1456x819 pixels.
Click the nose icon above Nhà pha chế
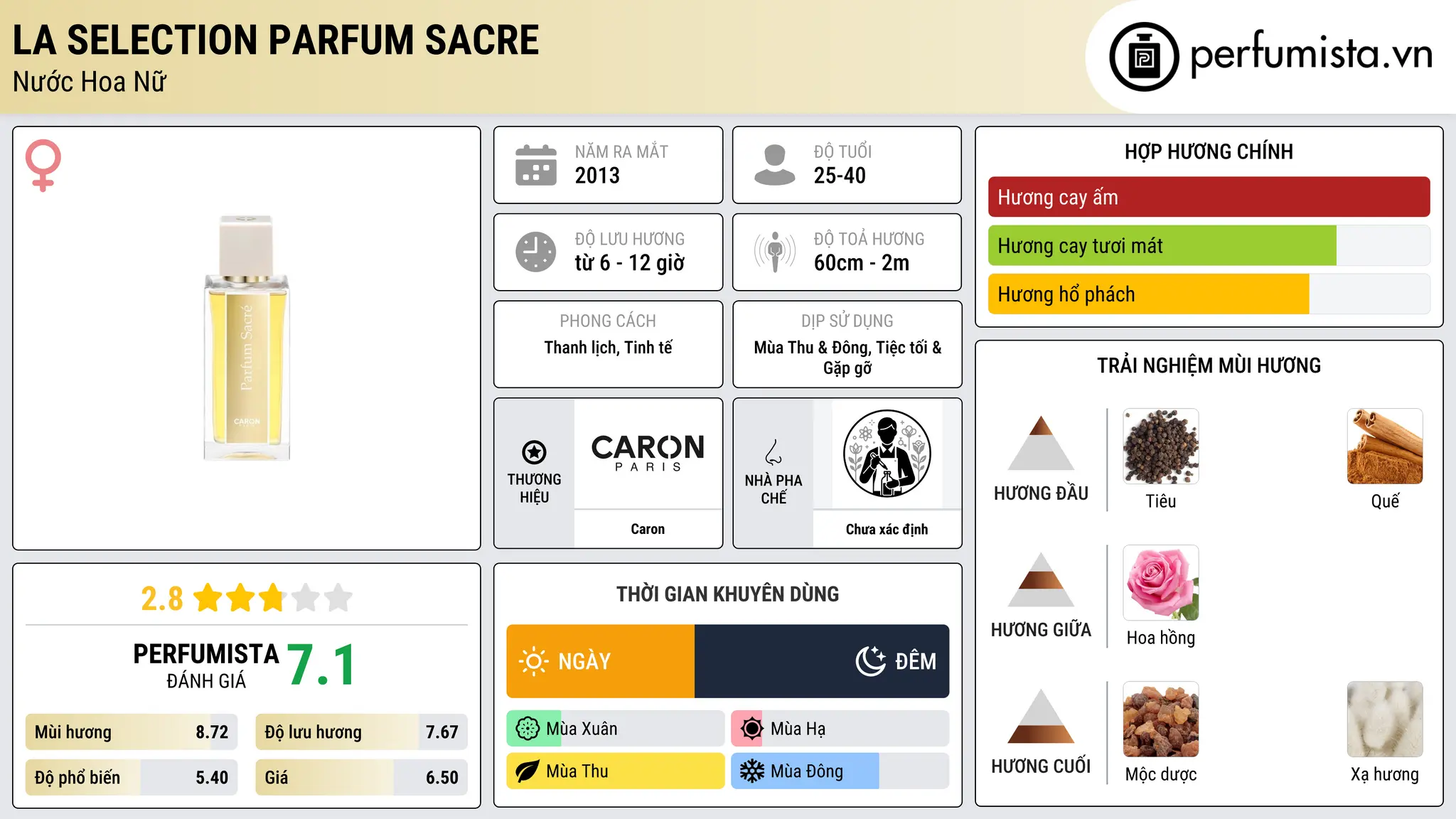[773, 452]
